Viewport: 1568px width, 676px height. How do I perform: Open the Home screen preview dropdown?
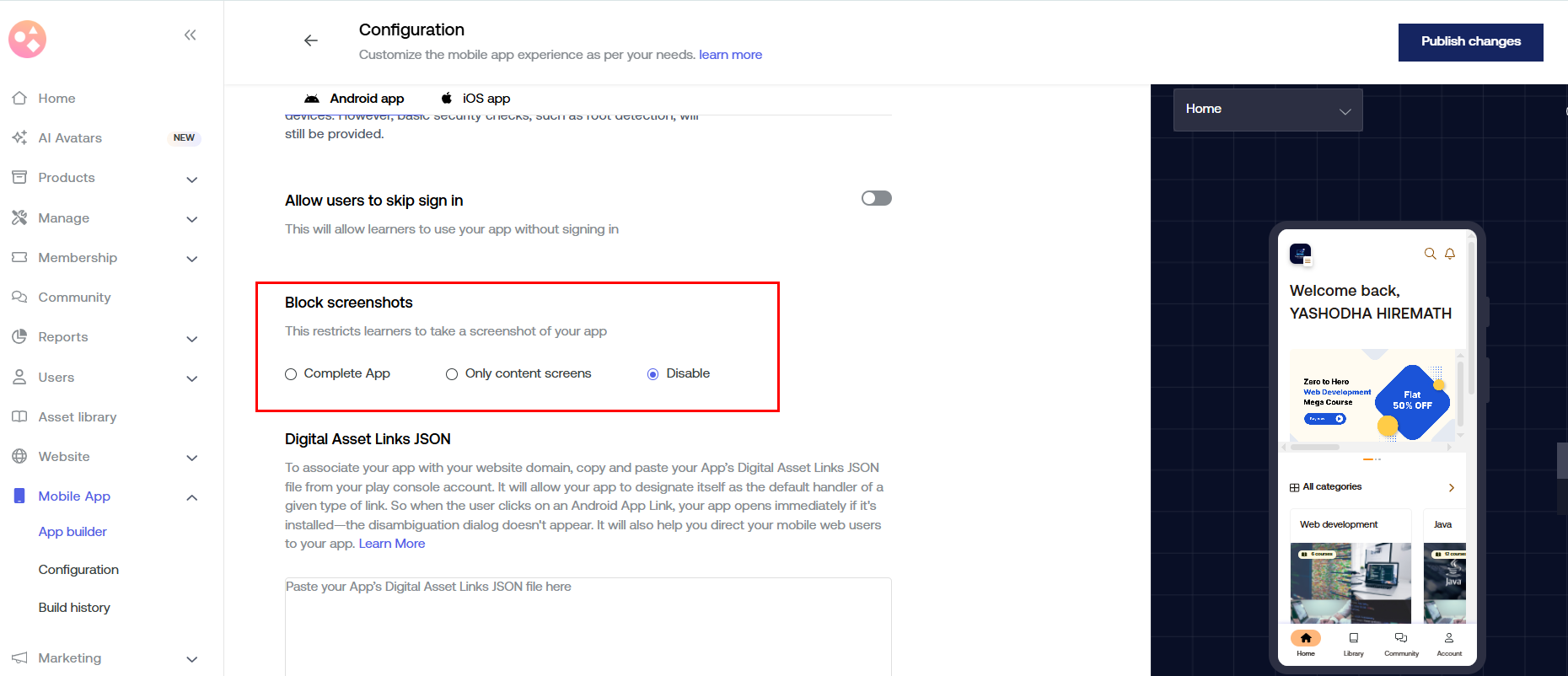[x=1267, y=110]
